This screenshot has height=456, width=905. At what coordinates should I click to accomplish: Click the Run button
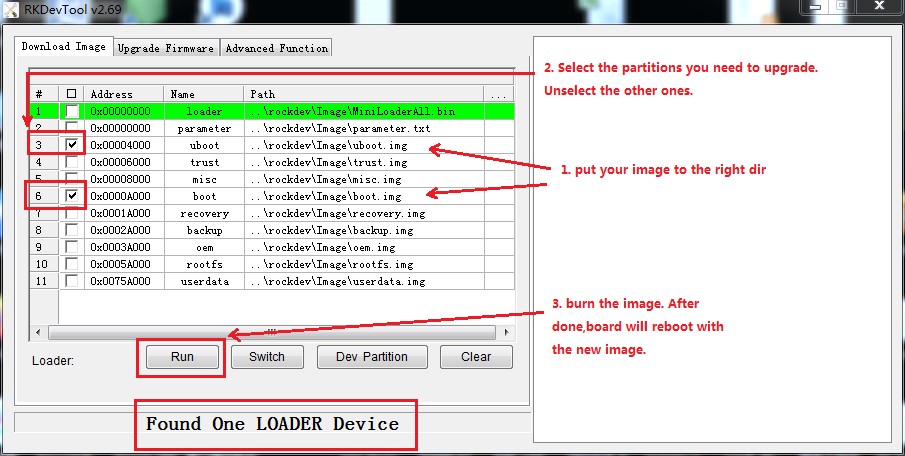182,357
